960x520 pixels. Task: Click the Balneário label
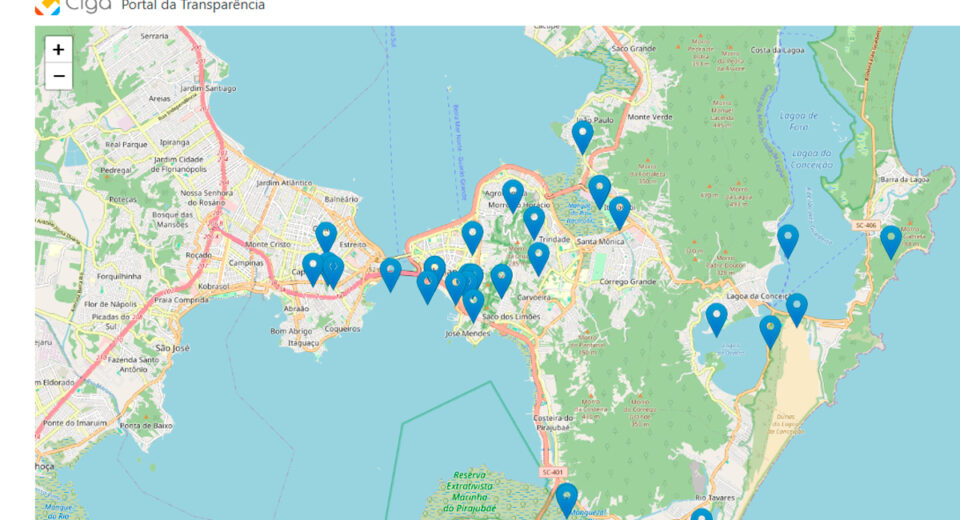tap(341, 199)
